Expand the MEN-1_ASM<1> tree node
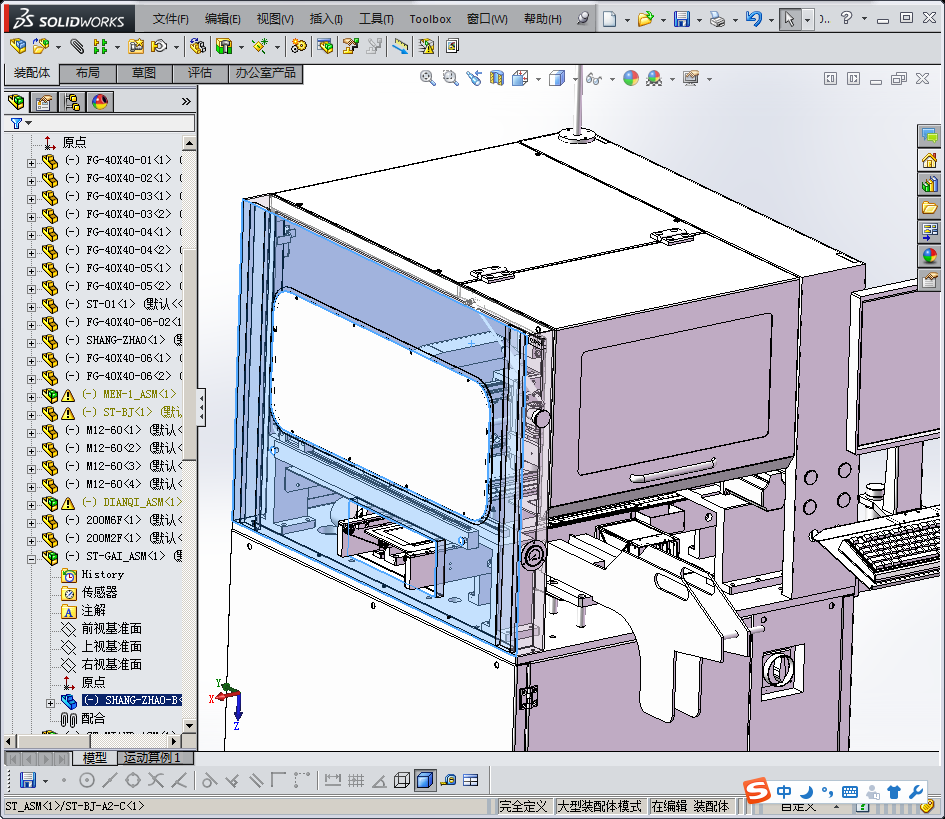The height and width of the screenshot is (819, 945). tap(31, 397)
